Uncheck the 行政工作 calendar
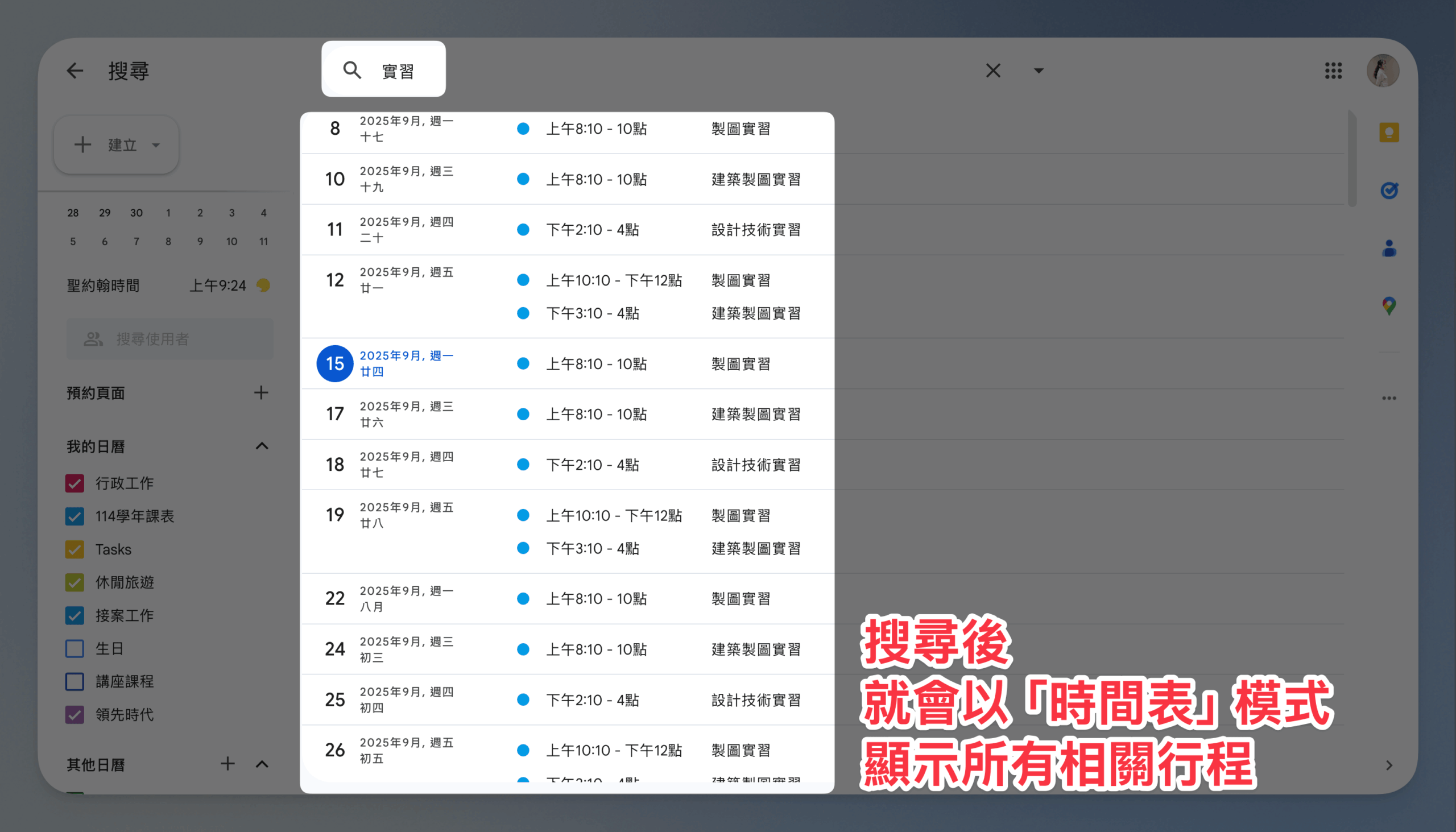Image resolution: width=1456 pixels, height=832 pixels. point(75,483)
